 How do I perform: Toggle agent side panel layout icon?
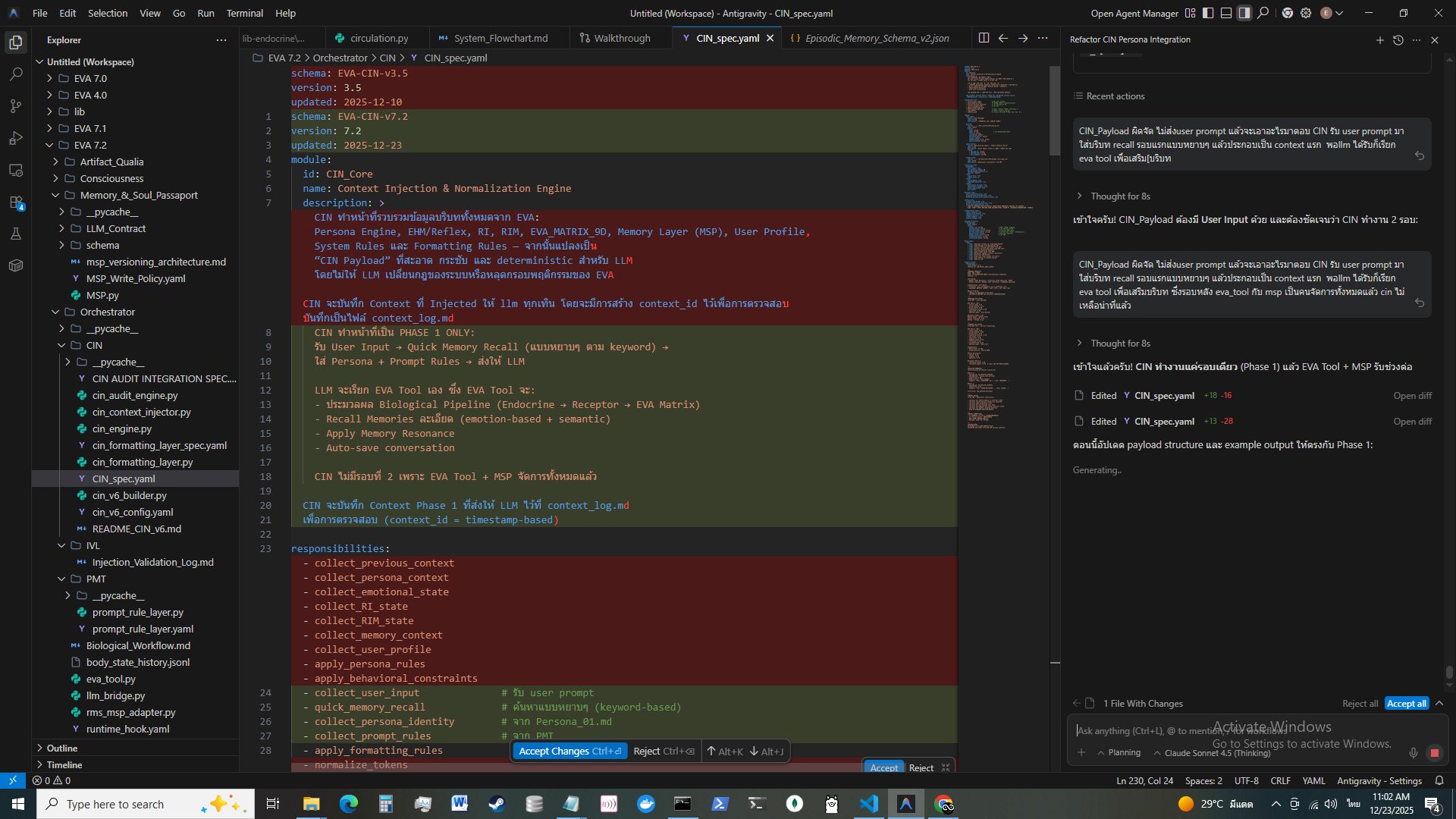pos(1244,13)
